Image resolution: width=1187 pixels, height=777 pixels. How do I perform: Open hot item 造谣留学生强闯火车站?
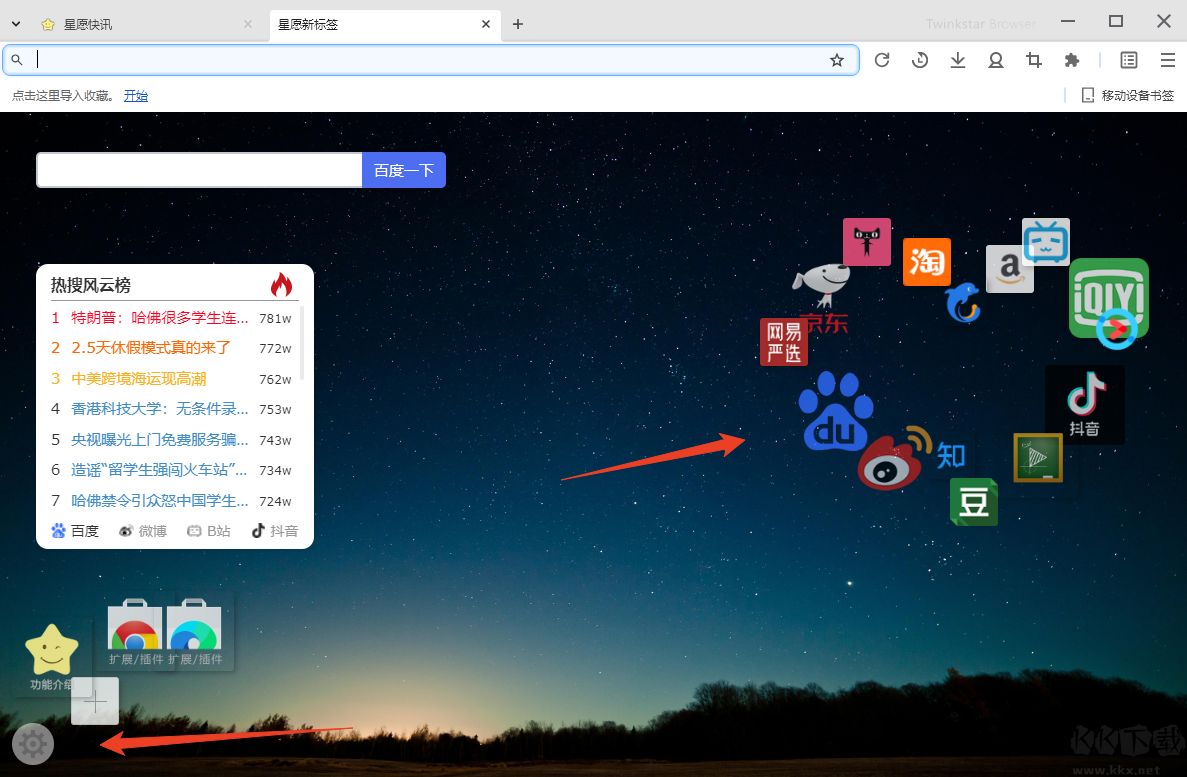click(160, 470)
